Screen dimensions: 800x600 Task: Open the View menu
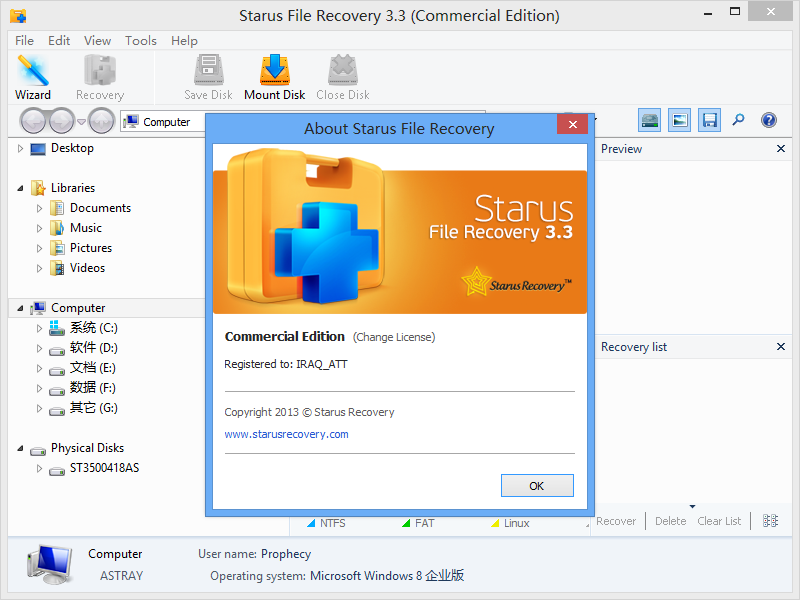[x=97, y=41]
